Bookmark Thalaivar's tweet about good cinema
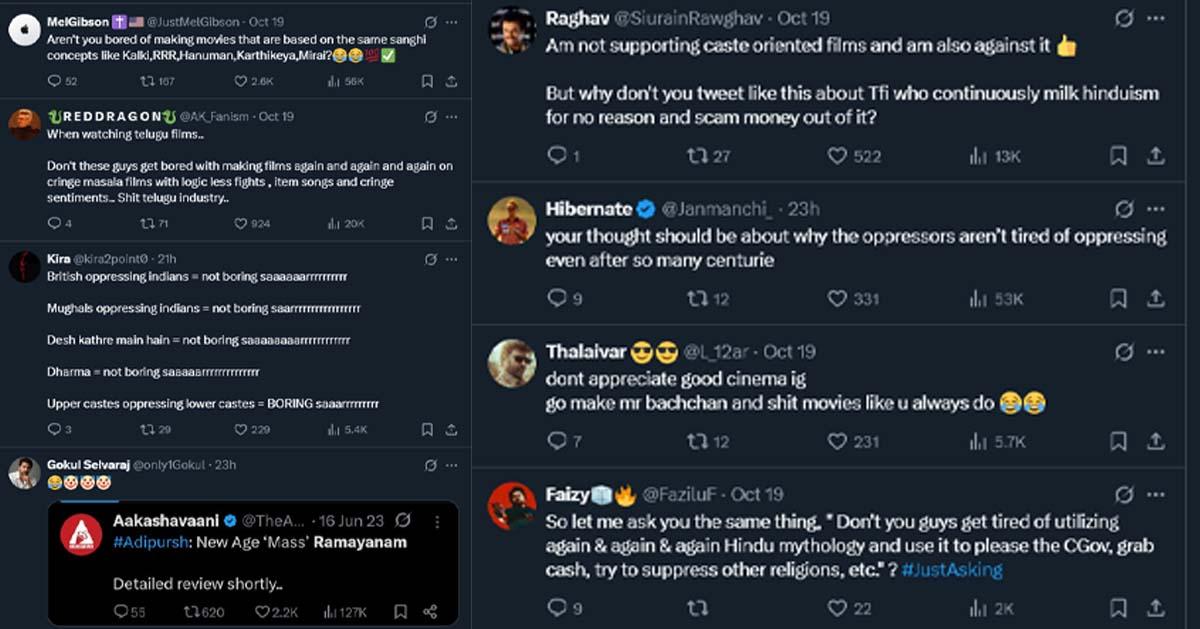The height and width of the screenshot is (629, 1200). pos(1119,441)
